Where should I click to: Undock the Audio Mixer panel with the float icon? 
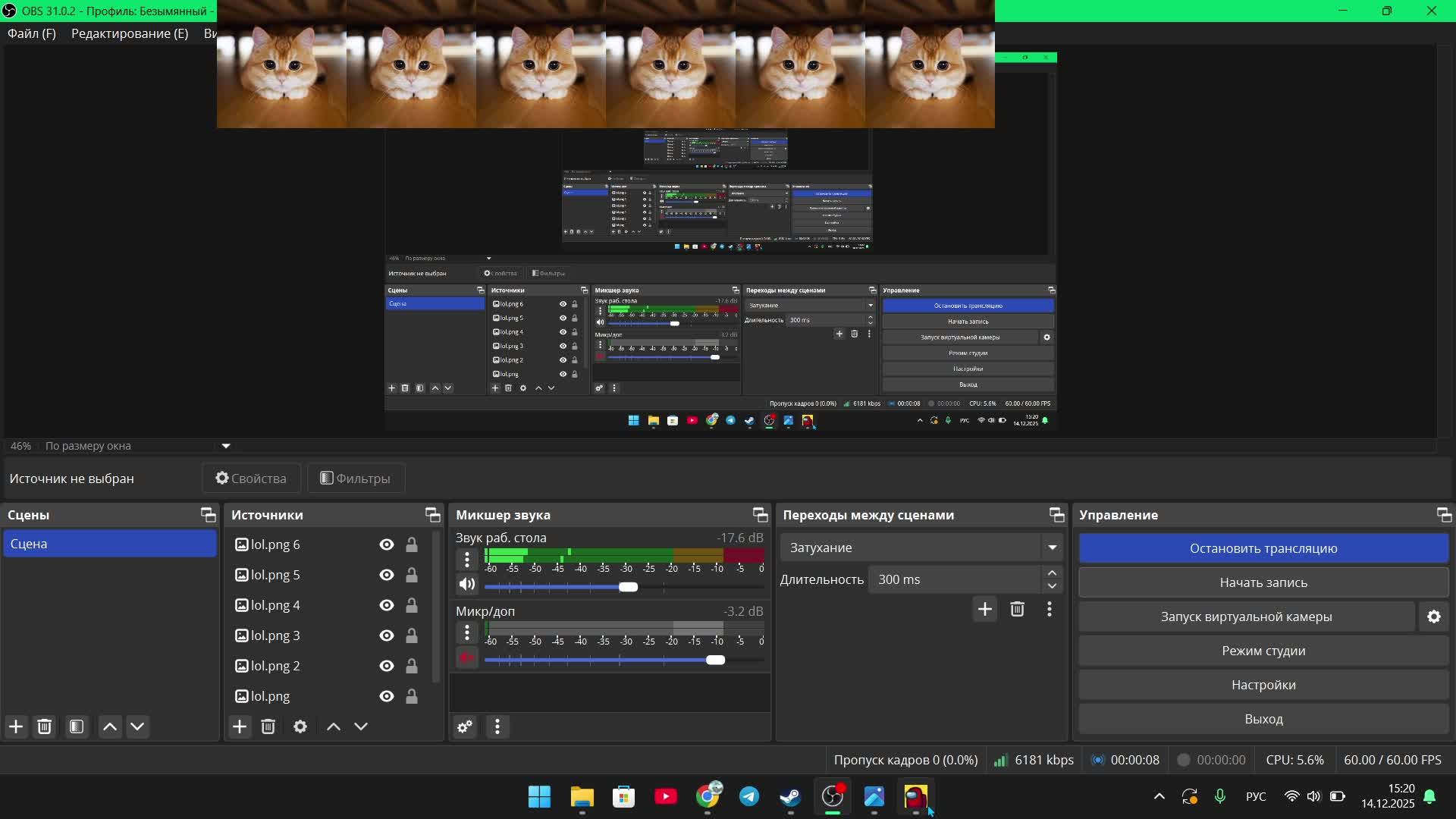point(760,515)
